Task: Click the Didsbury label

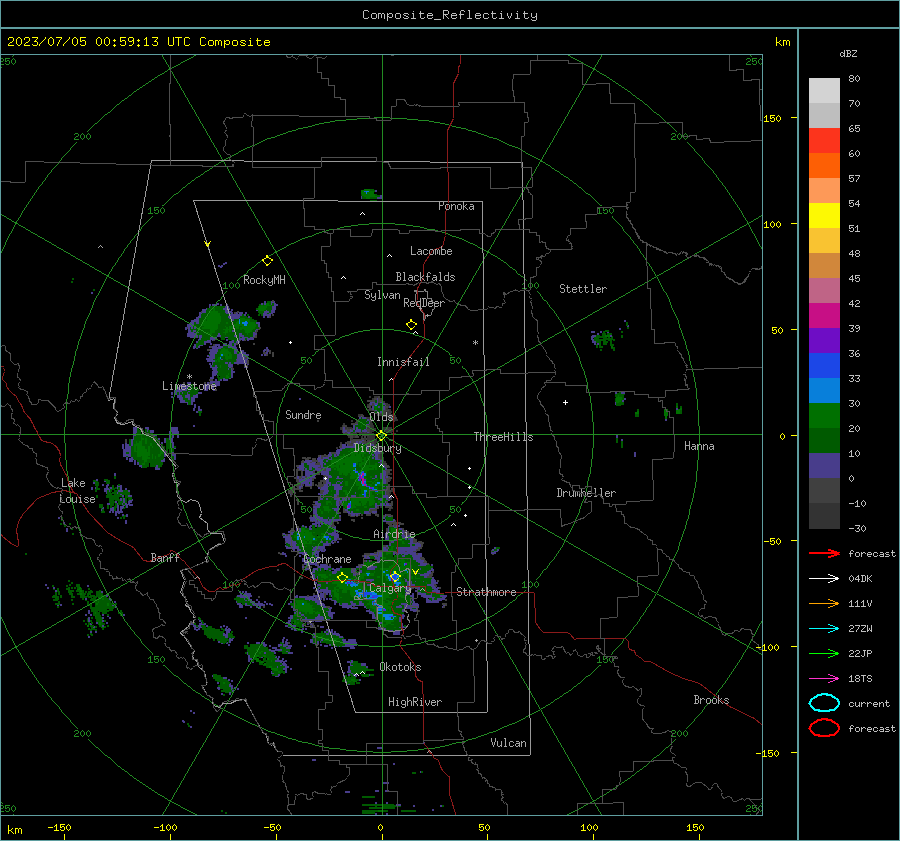Action: (377, 448)
